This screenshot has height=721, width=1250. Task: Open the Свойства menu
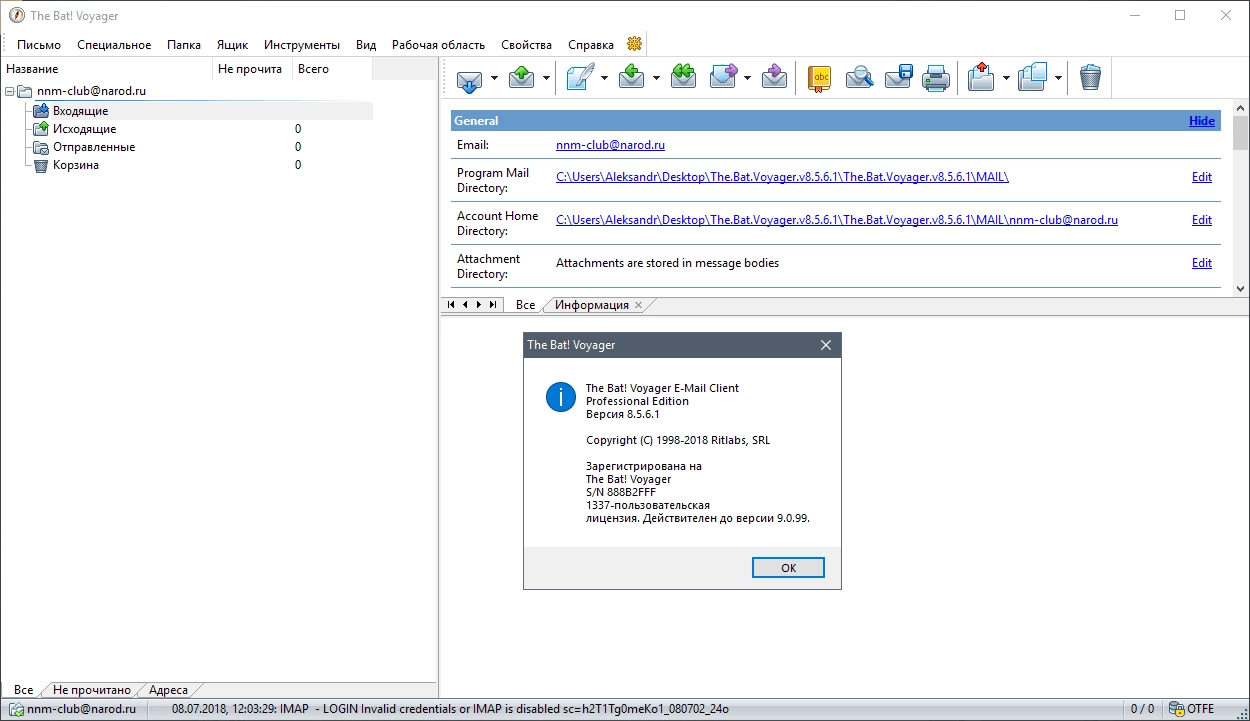tap(526, 45)
